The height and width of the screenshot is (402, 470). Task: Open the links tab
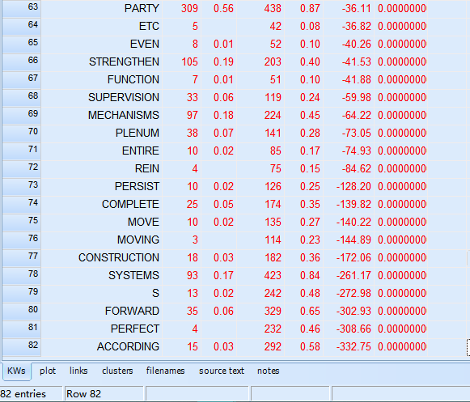click(x=78, y=371)
